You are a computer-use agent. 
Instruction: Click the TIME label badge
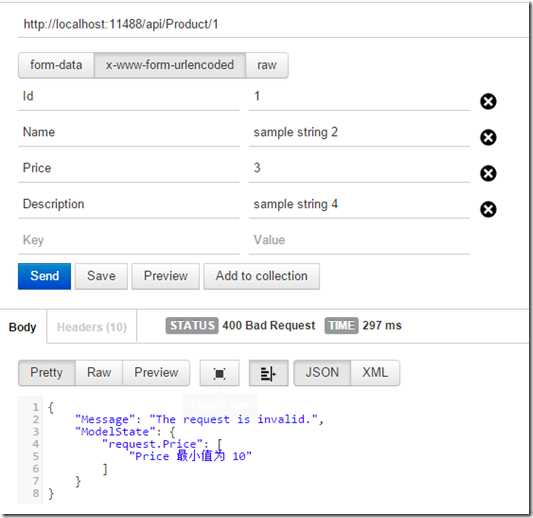pos(341,326)
